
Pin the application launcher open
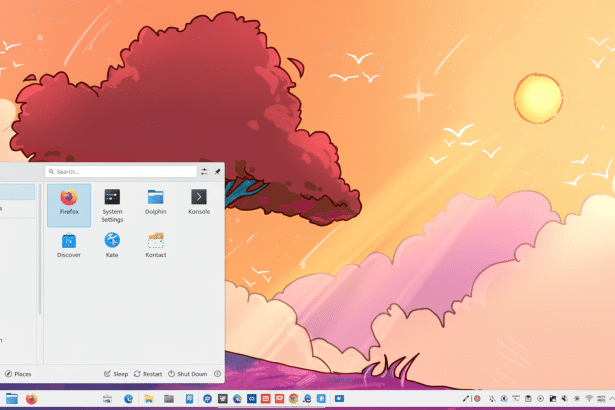[217, 171]
